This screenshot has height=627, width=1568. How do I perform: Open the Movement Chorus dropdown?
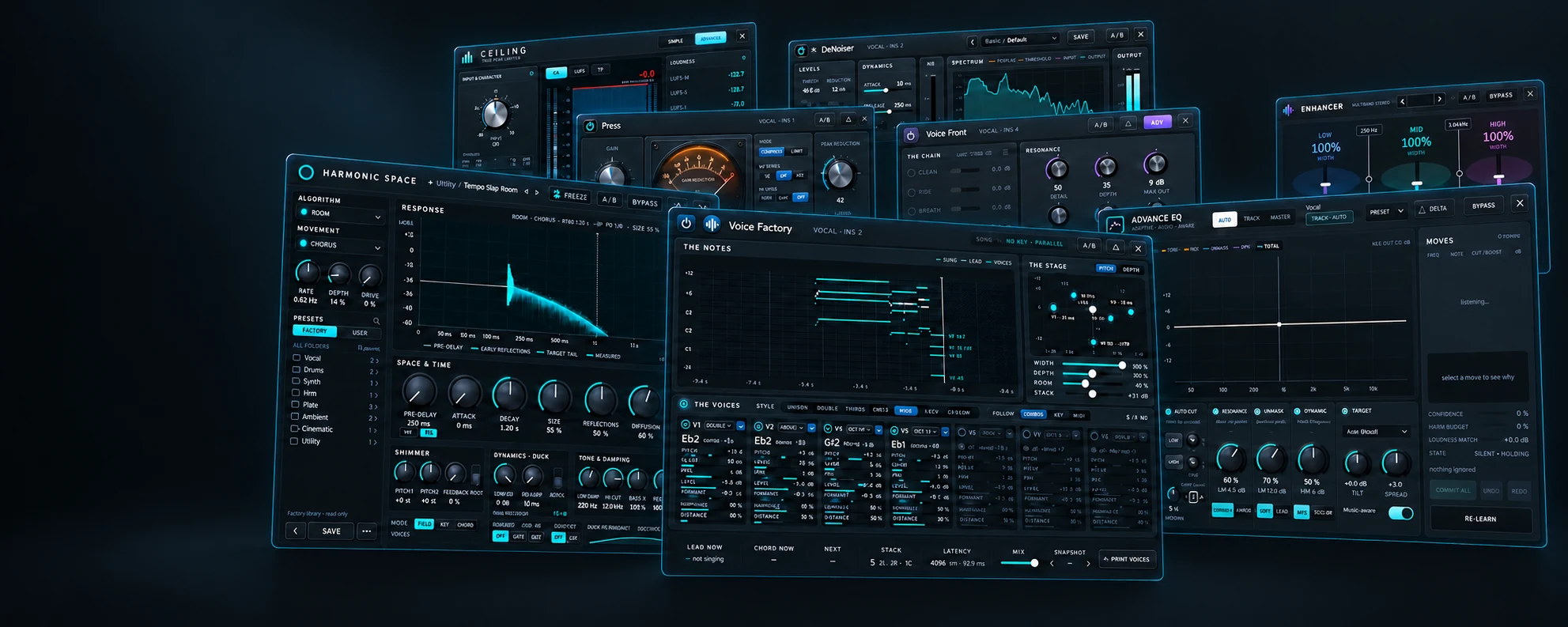tap(340, 245)
